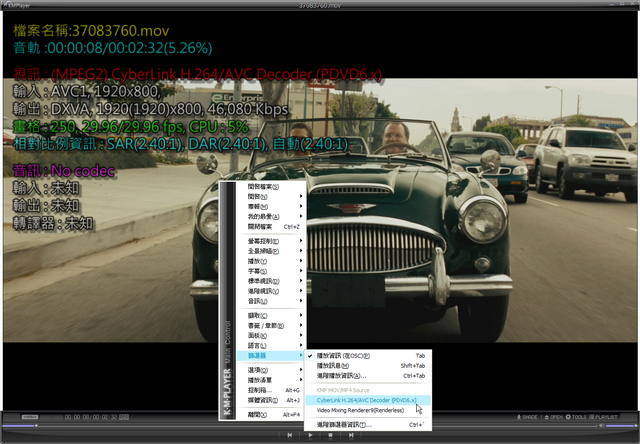Open the TOOLS gear button
Image resolution: width=640 pixels, height=444 pixels.
576,417
